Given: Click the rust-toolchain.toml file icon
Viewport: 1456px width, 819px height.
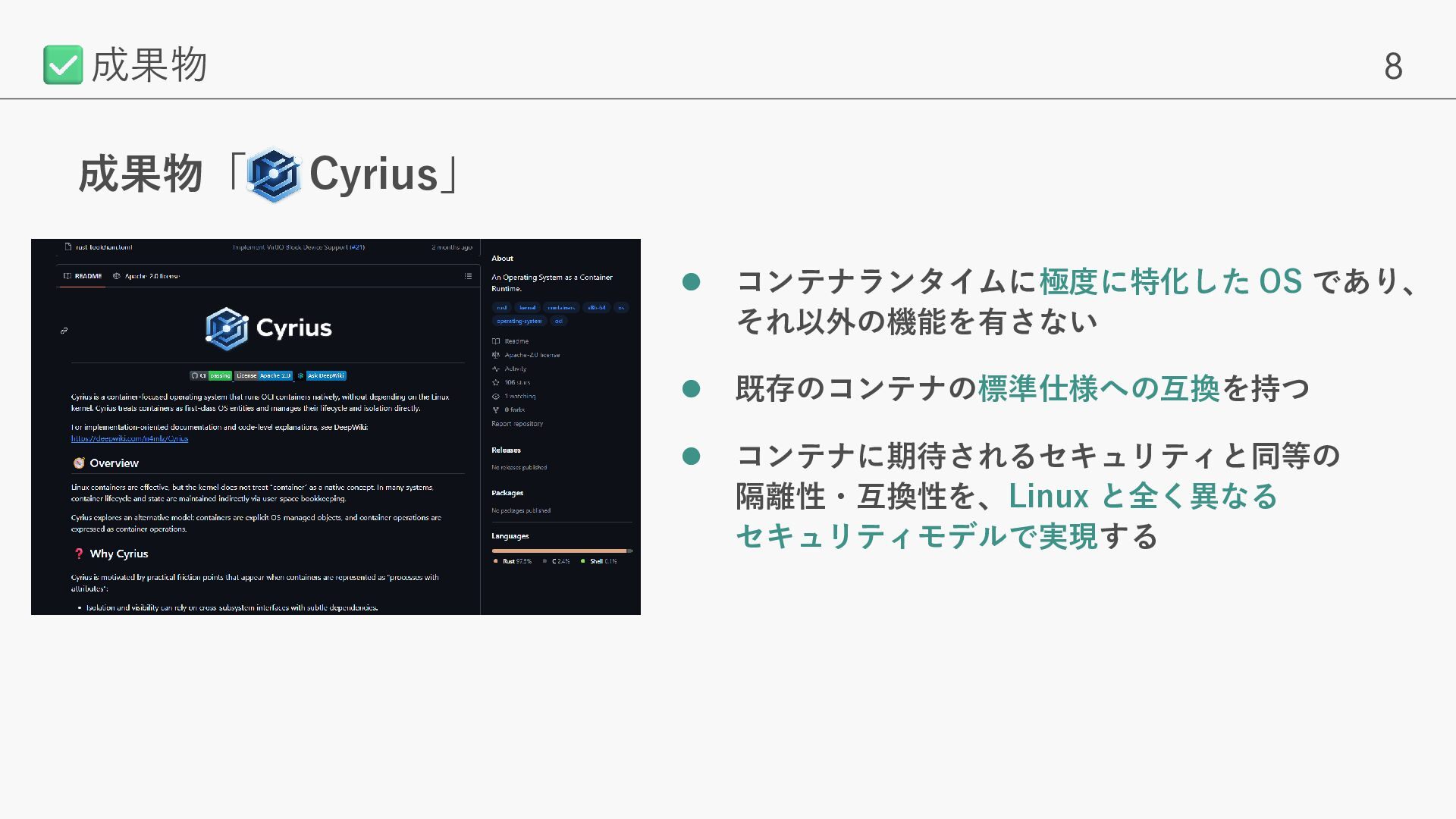Looking at the screenshot, I should [x=68, y=247].
